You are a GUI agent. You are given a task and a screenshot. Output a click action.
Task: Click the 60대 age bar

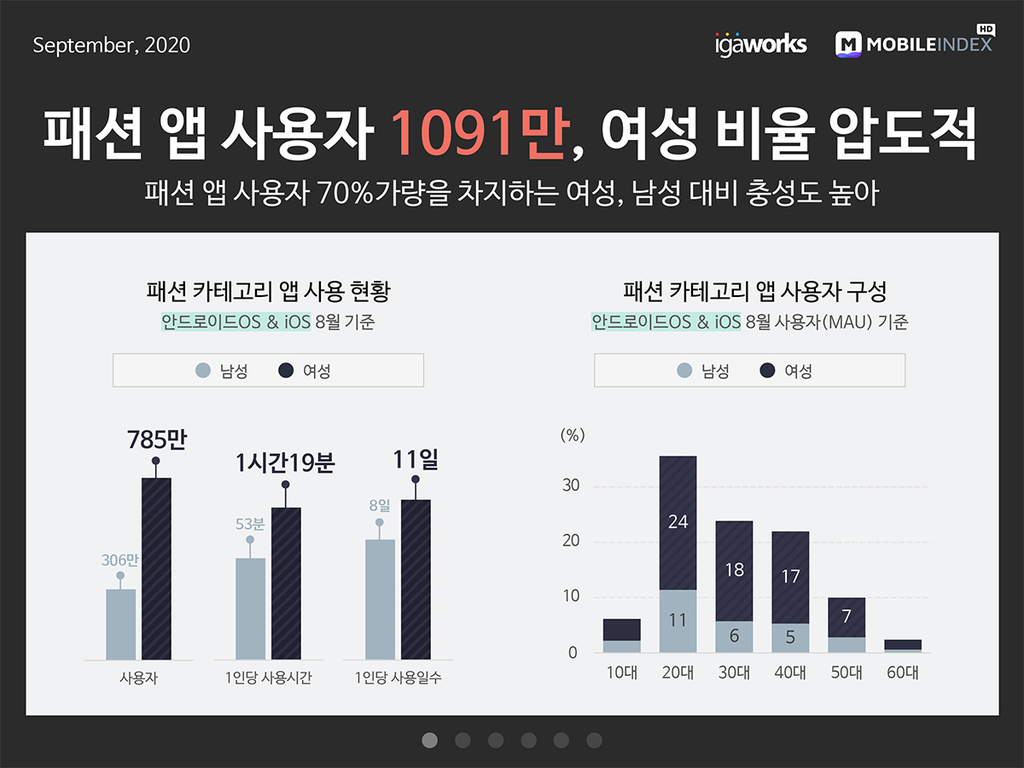903,646
